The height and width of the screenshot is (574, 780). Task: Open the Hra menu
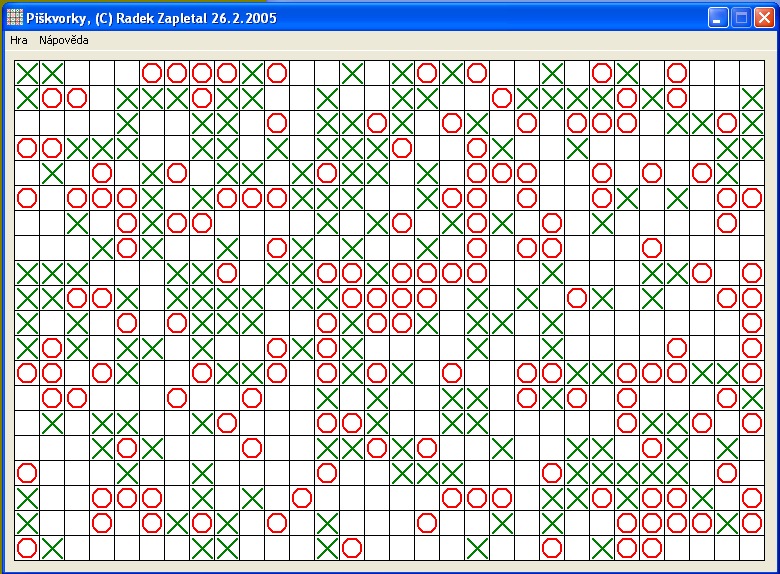[x=18, y=40]
